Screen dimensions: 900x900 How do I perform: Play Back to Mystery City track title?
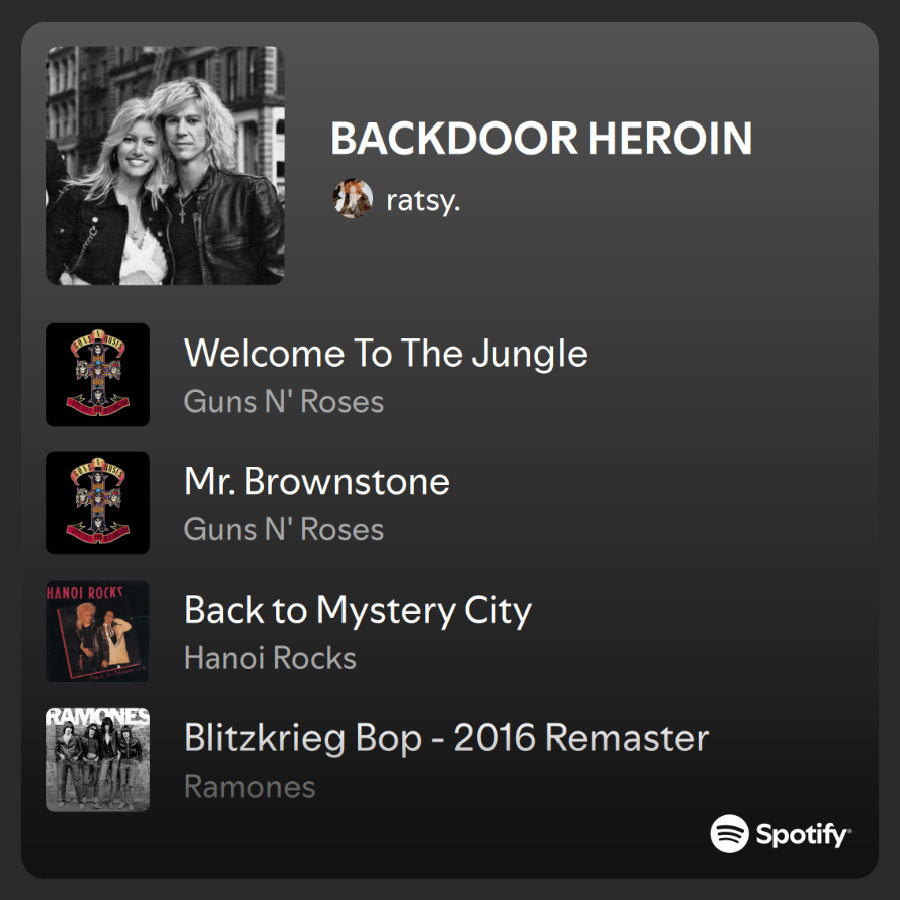pos(358,611)
